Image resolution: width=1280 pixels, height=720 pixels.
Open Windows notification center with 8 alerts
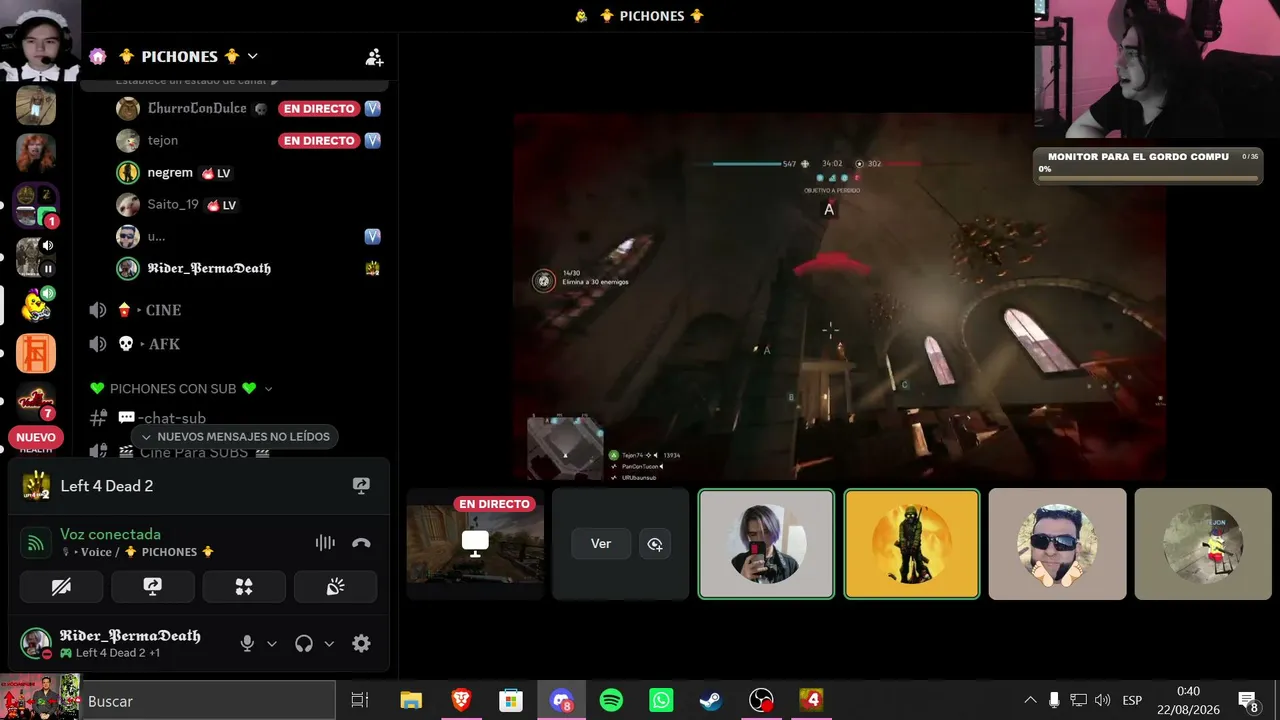coord(1248,701)
